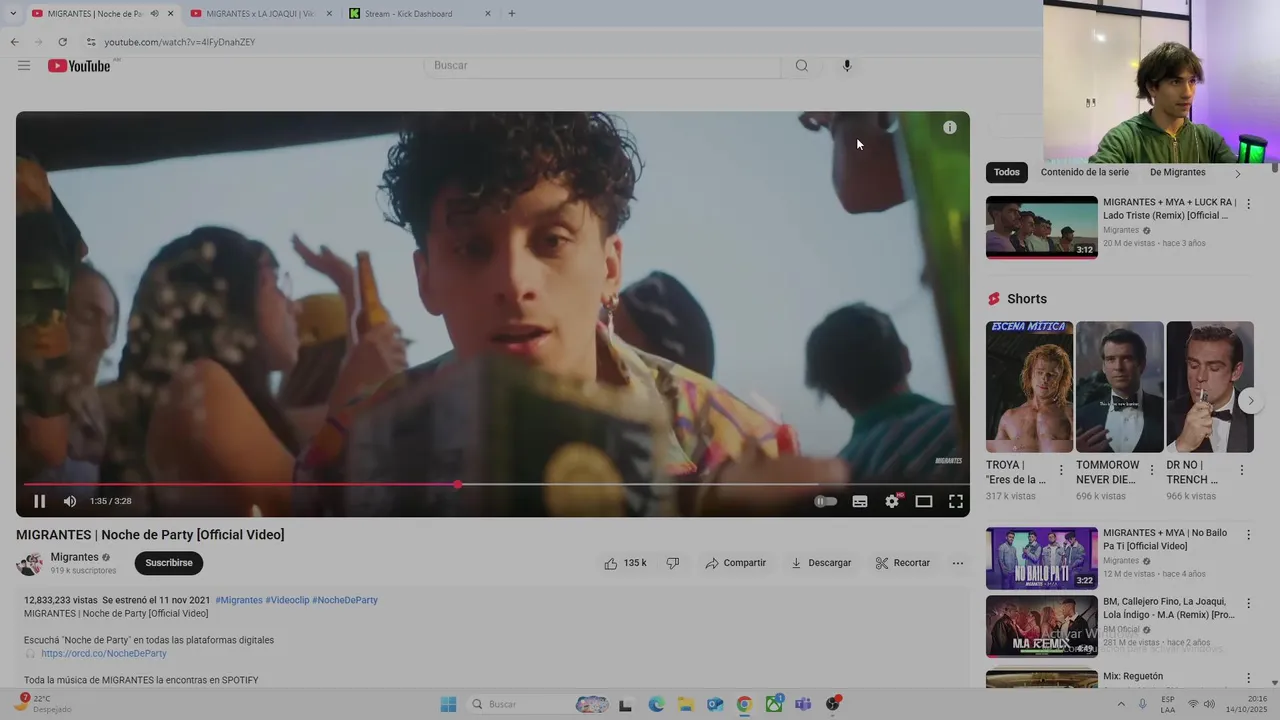The height and width of the screenshot is (720, 1280).
Task: Open the TOMMOROW NEVER DIE short
Action: (x=1120, y=387)
